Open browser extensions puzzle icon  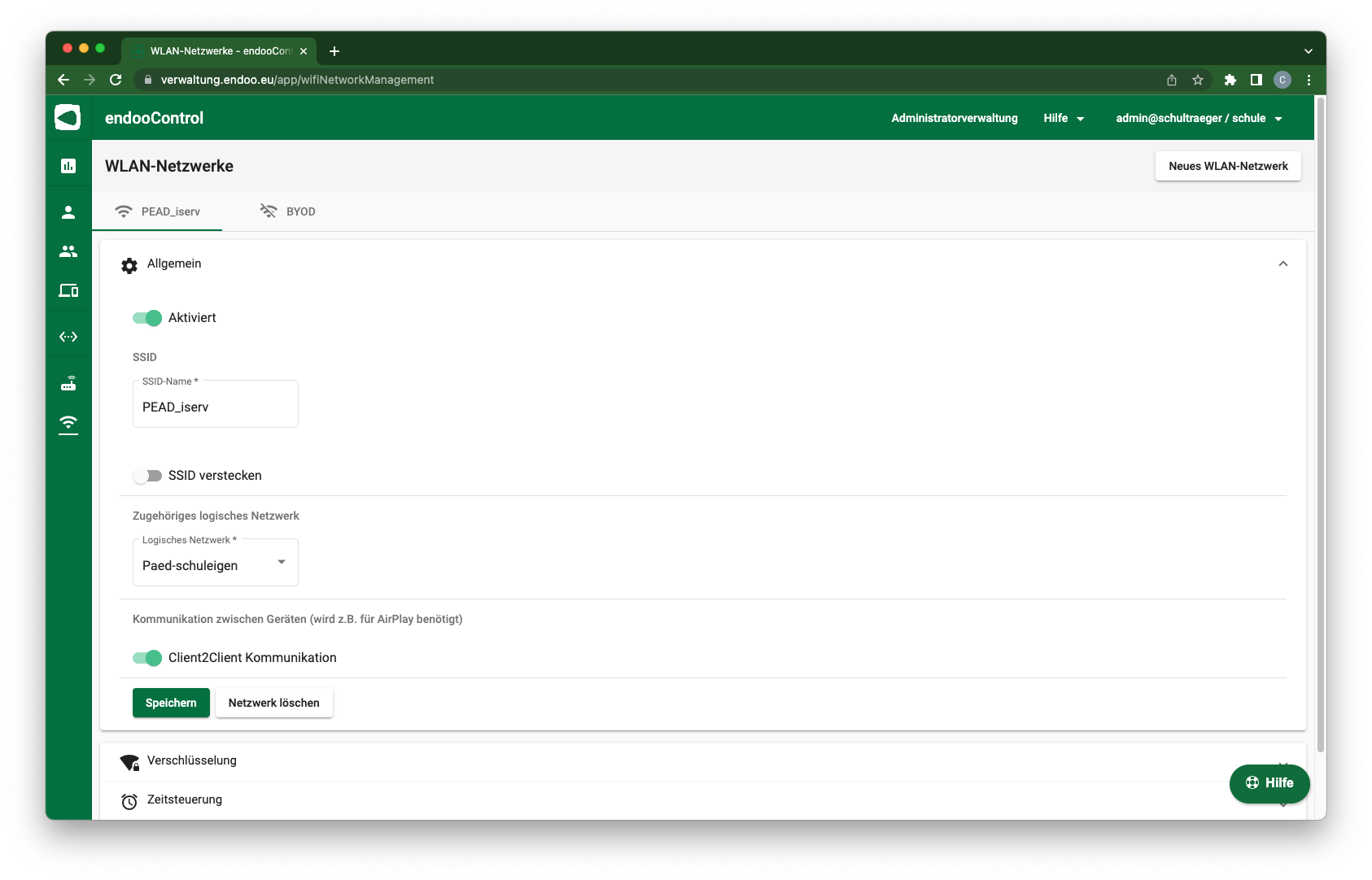1230,80
